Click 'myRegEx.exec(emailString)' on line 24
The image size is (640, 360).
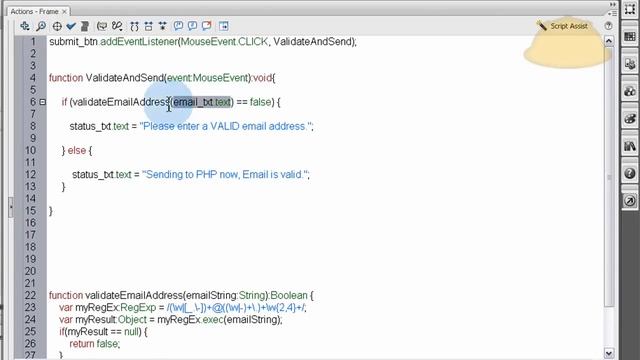[218, 320]
